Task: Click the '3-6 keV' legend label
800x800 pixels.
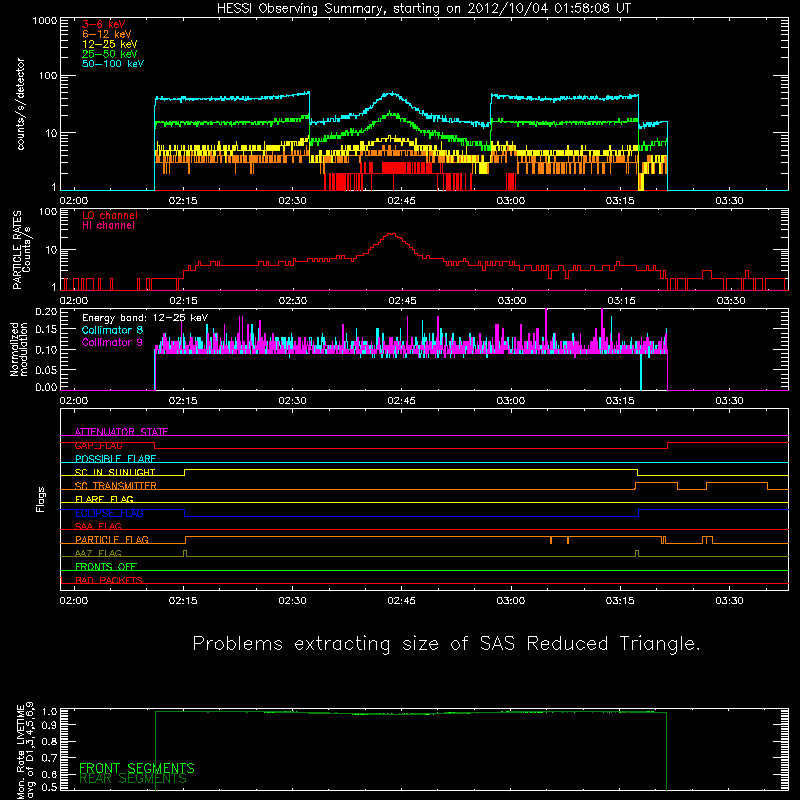Action: pos(104,24)
